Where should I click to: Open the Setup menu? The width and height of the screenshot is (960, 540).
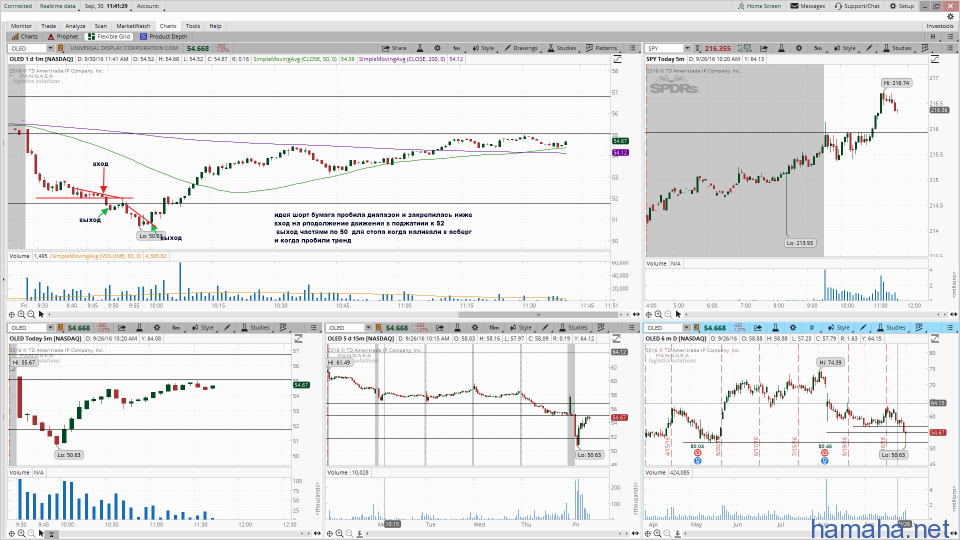(902, 6)
